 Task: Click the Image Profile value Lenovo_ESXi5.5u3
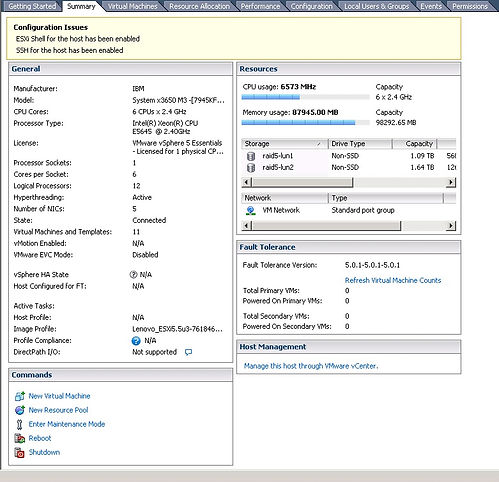click(177, 329)
